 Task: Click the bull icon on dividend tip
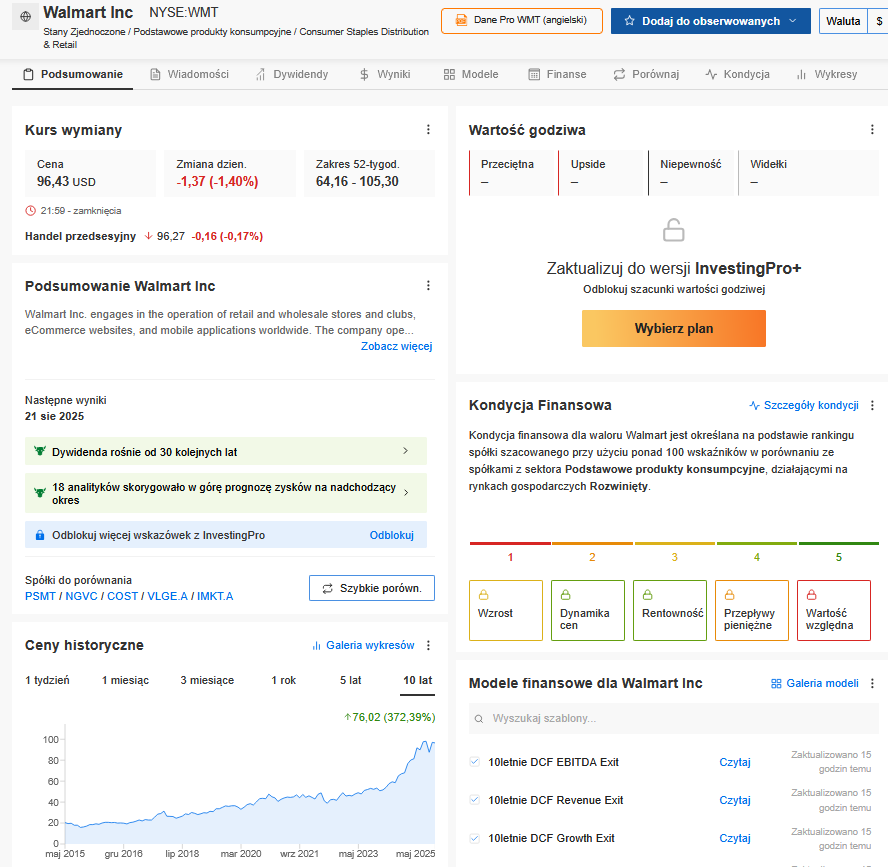click(x=40, y=451)
